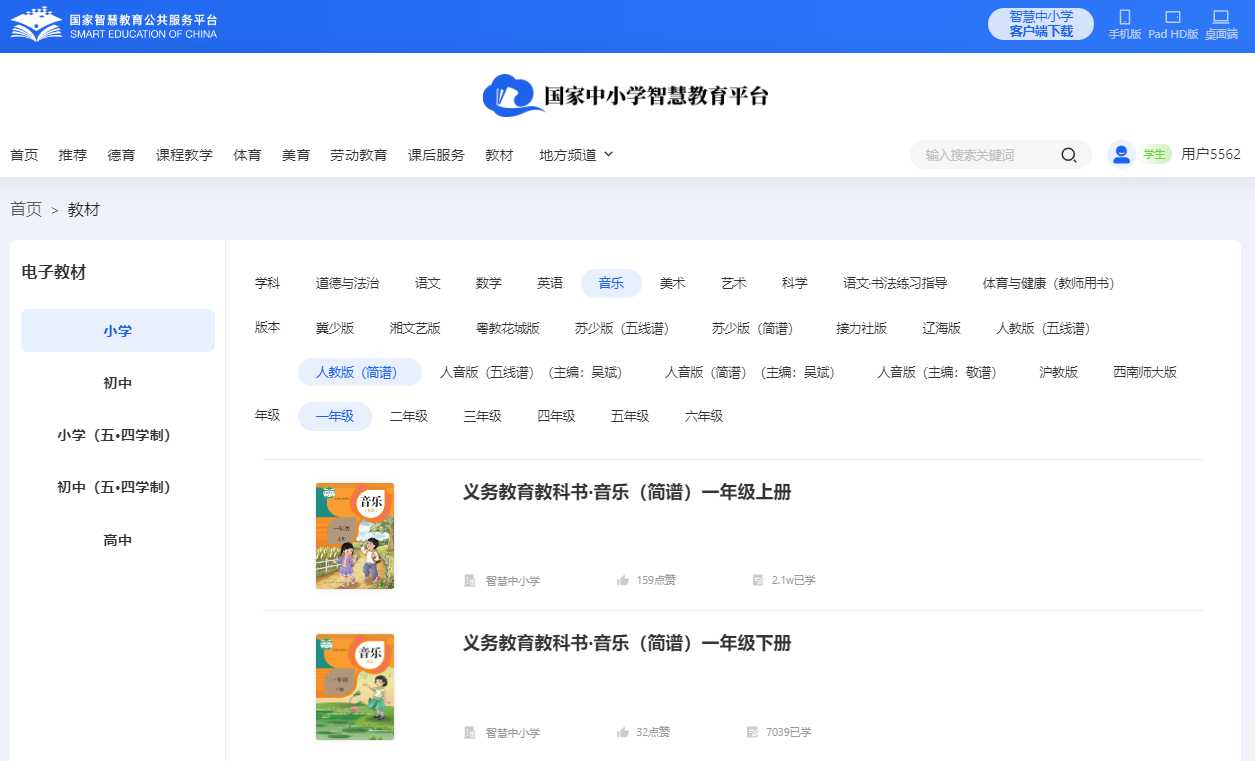This screenshot has height=761, width=1255.
Task: Click the Smart Education of China logo
Action: 113,23
